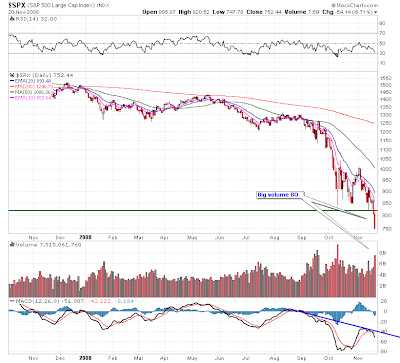The height and width of the screenshot is (363, 400).
Task: Click the Chg -54.14 (-6.71%) value
Action: point(348,12)
